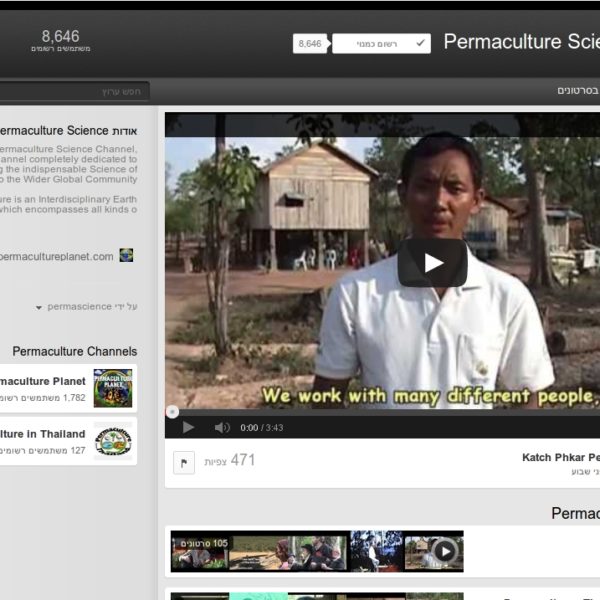Click the subscribed checkmark button
This screenshot has width=600, height=600.
pos(381,44)
